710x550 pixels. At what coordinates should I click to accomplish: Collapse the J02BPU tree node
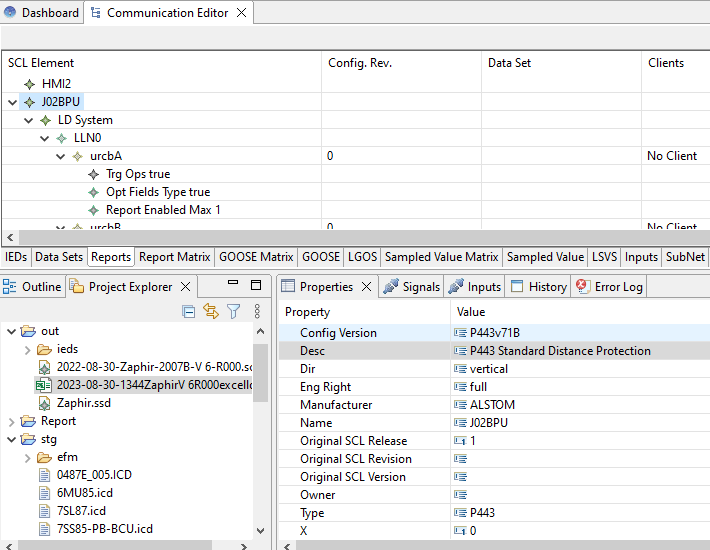click(12, 102)
